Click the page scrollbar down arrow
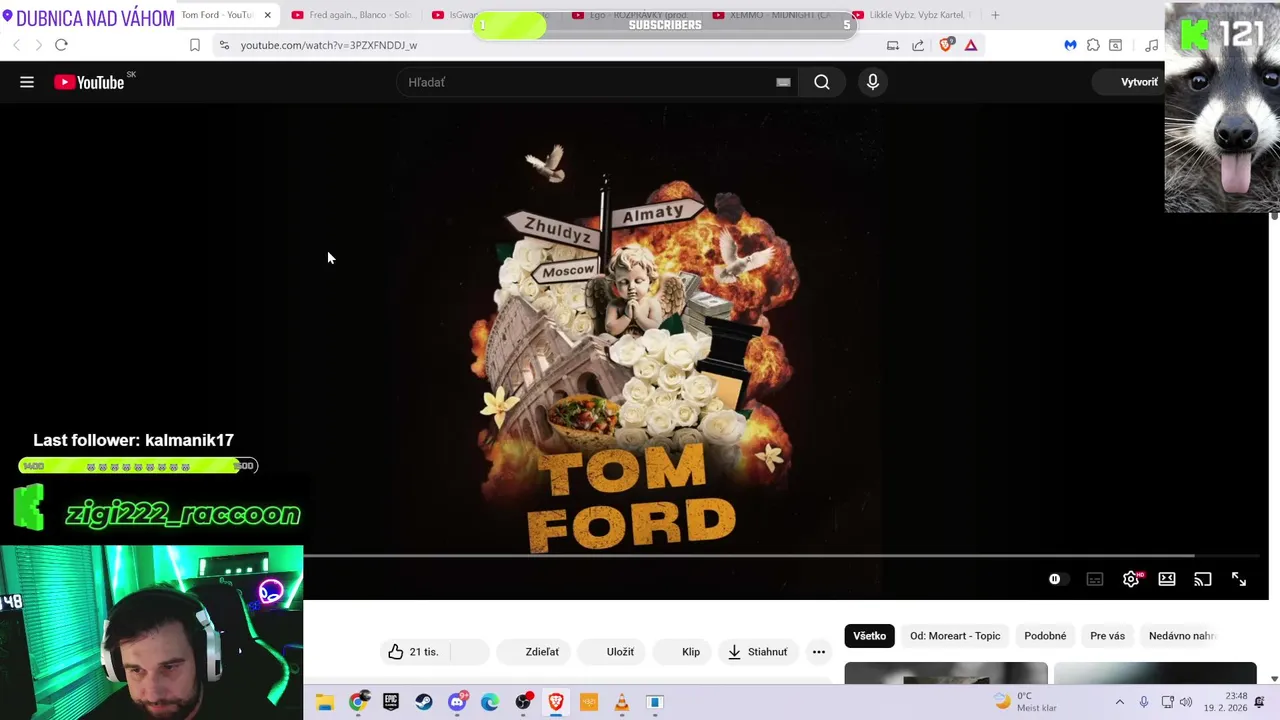Screen dimensions: 1280x720 click(1274, 679)
